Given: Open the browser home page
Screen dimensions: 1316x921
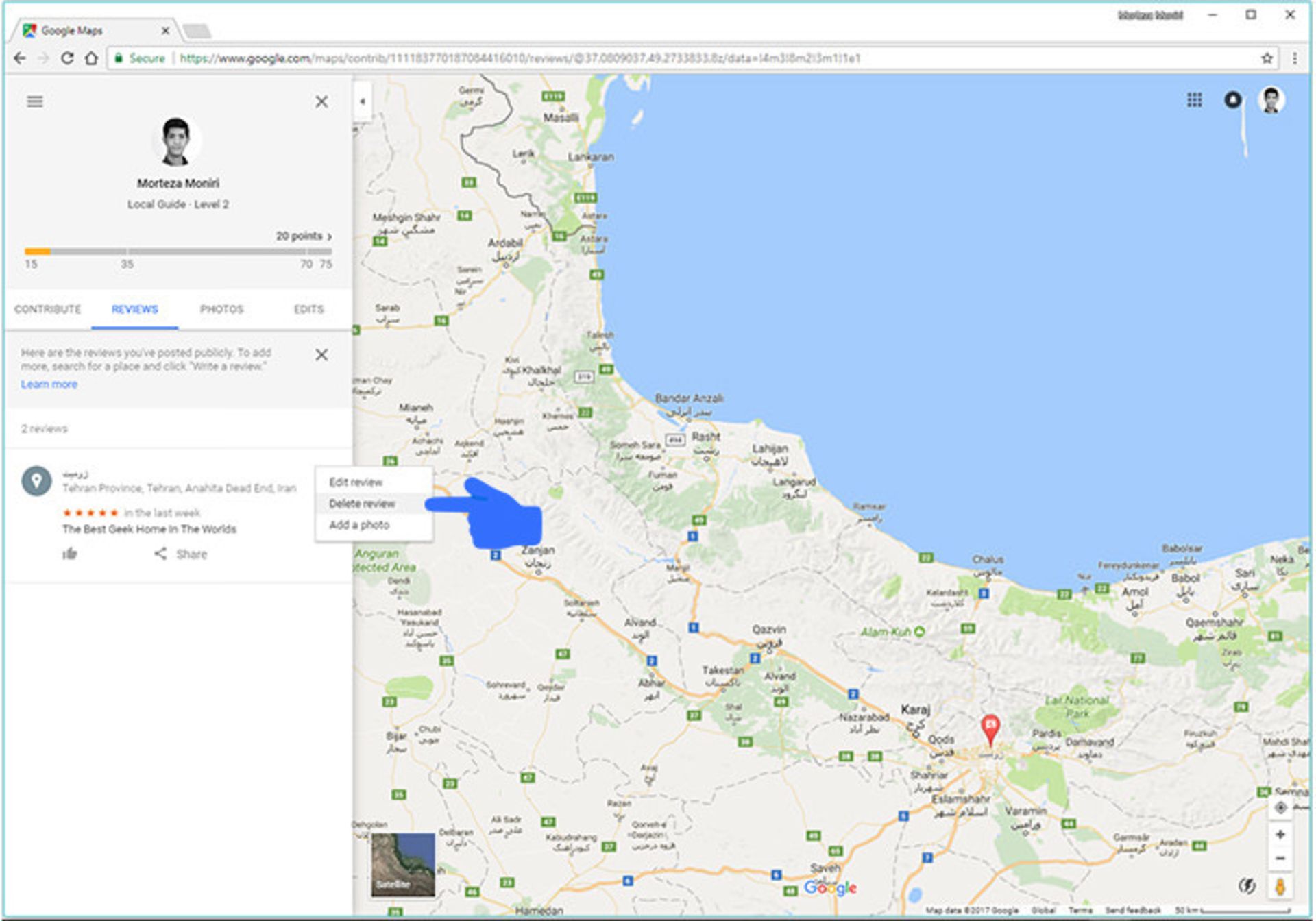Looking at the screenshot, I should pos(90,58).
